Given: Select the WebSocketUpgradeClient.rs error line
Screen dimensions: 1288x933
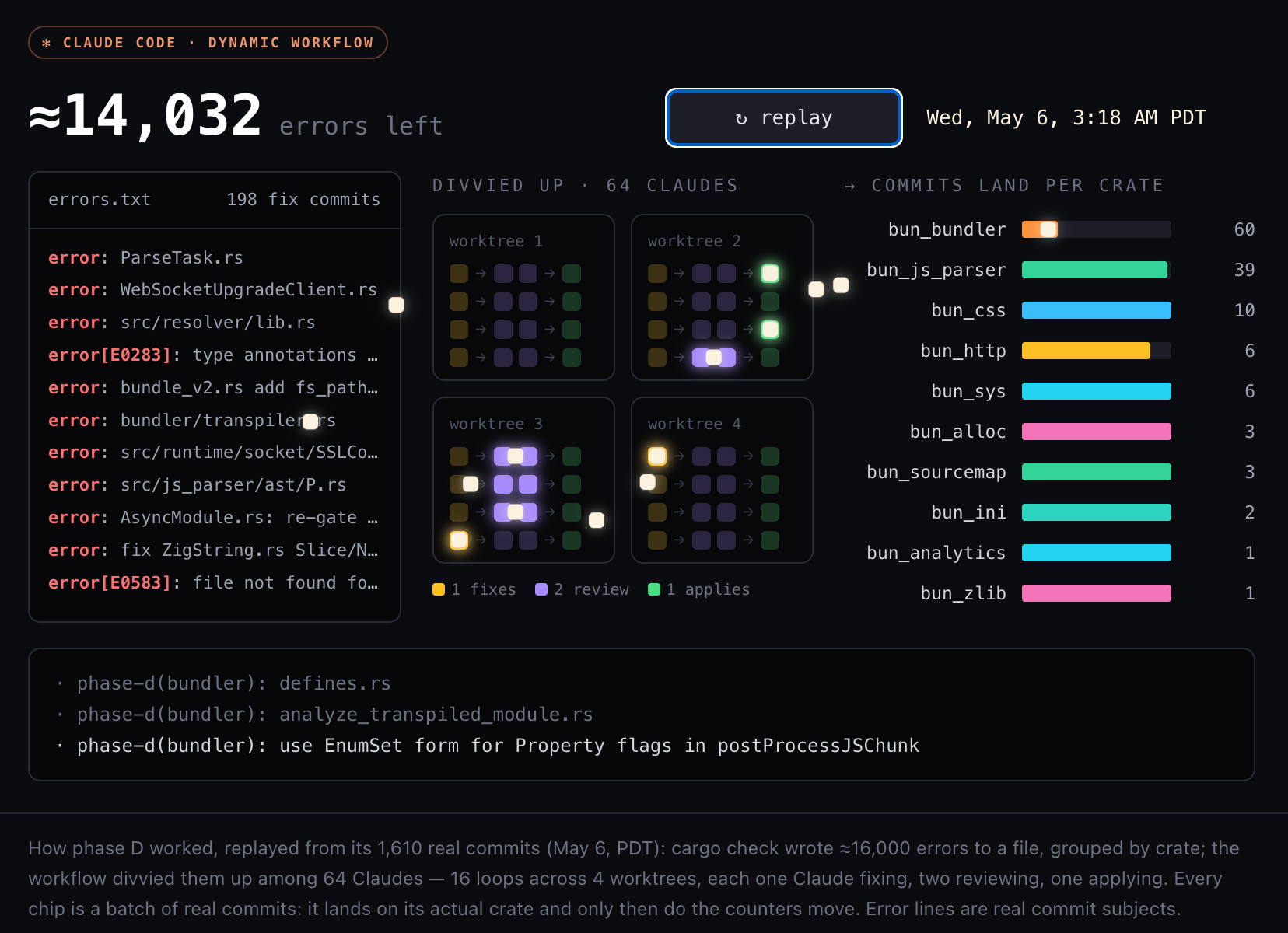Looking at the screenshot, I should point(212,290).
